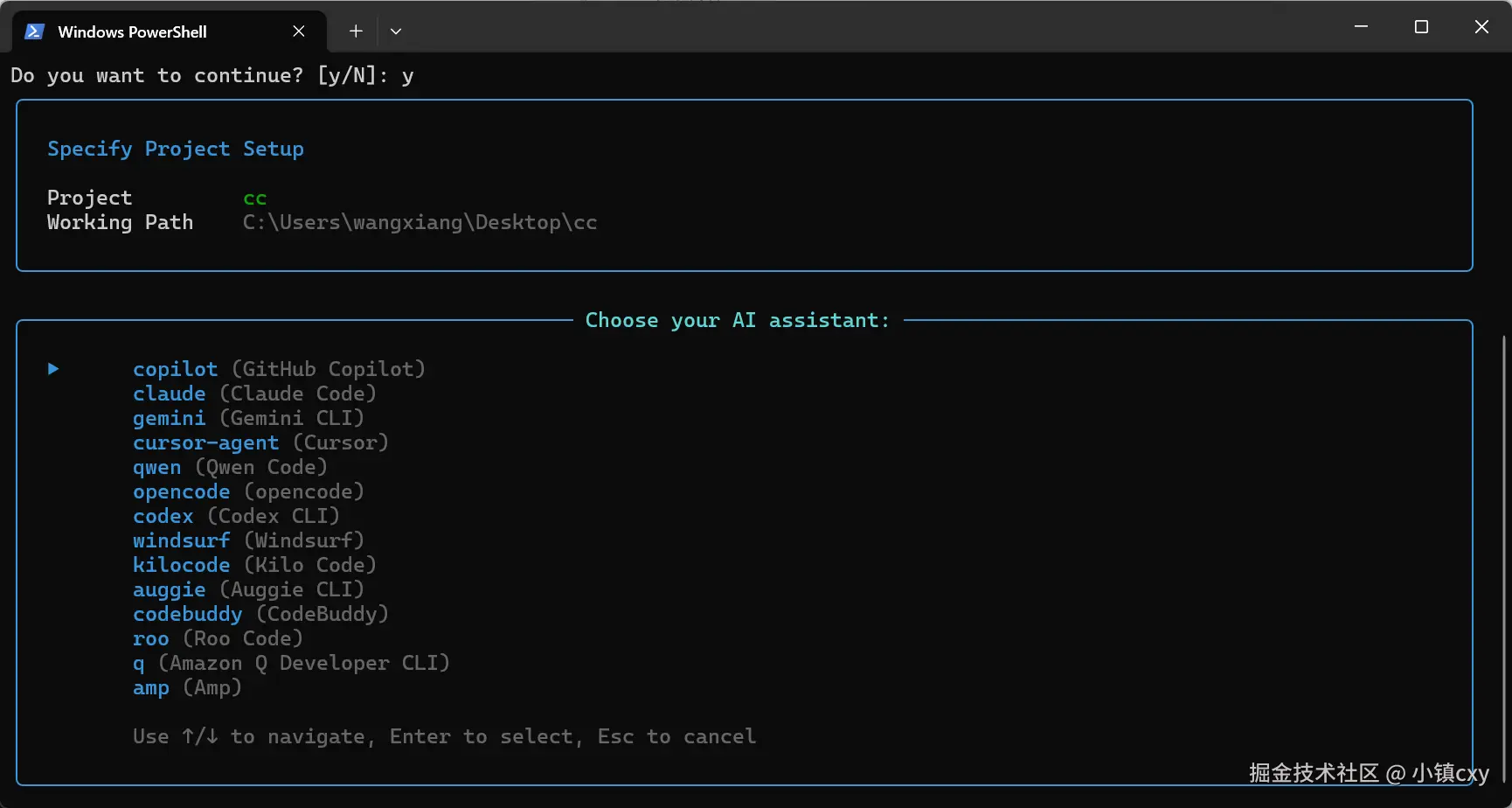Viewport: 1512px width, 808px height.
Task: Select the copilot (GitHub Copilot) option
Action: pos(278,369)
